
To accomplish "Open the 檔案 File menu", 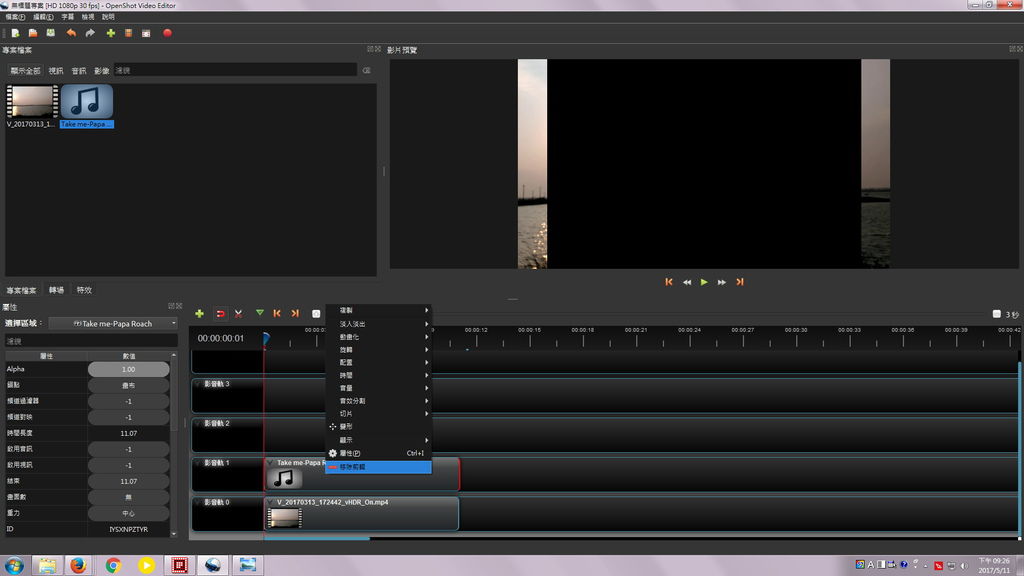I will pos(15,17).
